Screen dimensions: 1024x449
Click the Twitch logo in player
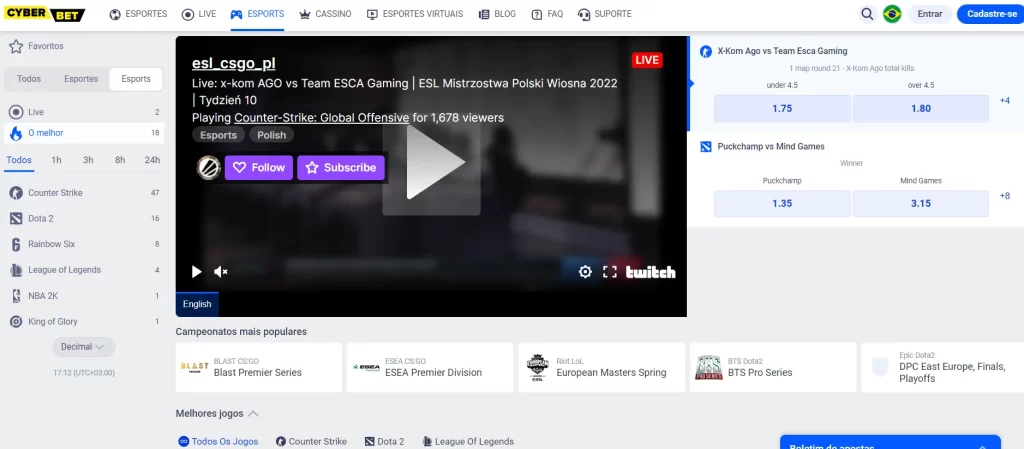650,272
